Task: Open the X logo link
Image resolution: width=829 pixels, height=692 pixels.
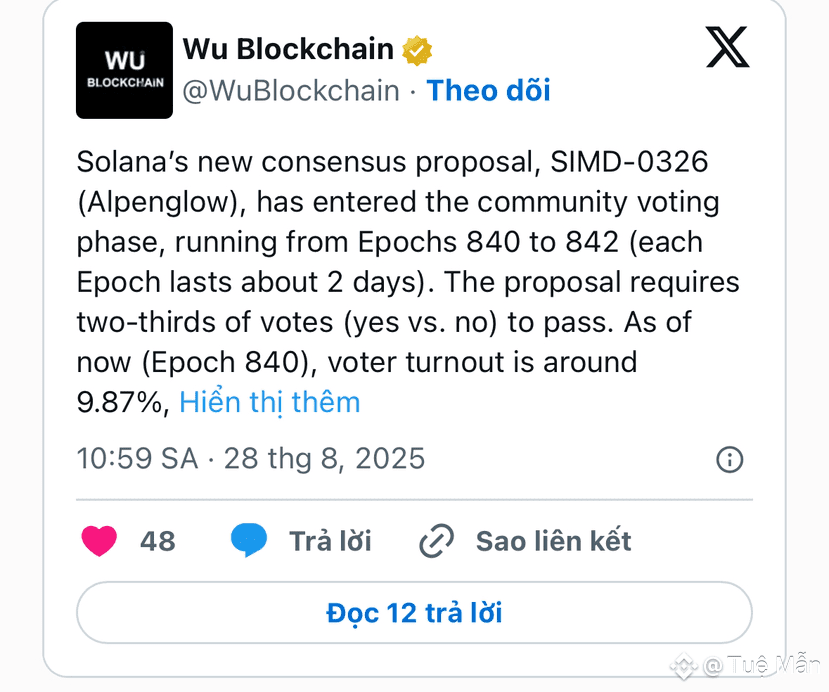Action: (x=727, y=47)
